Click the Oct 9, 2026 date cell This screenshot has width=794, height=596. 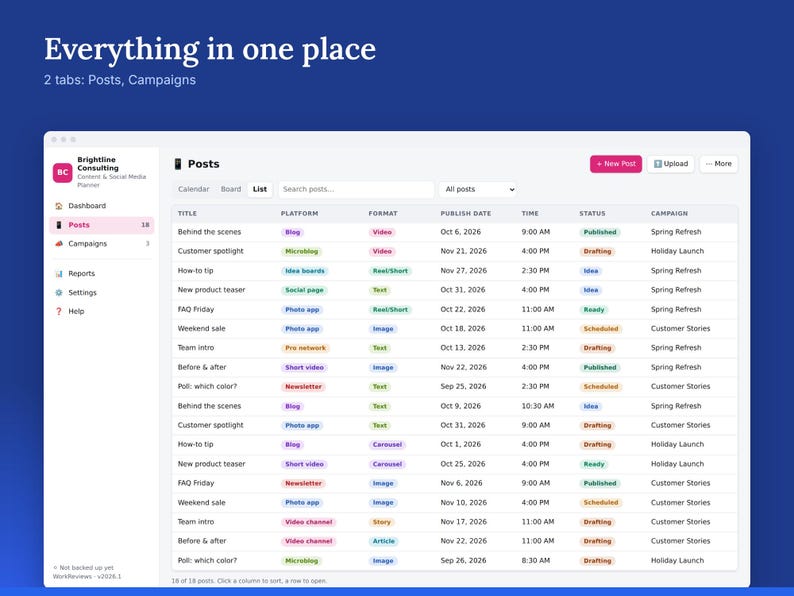460,406
